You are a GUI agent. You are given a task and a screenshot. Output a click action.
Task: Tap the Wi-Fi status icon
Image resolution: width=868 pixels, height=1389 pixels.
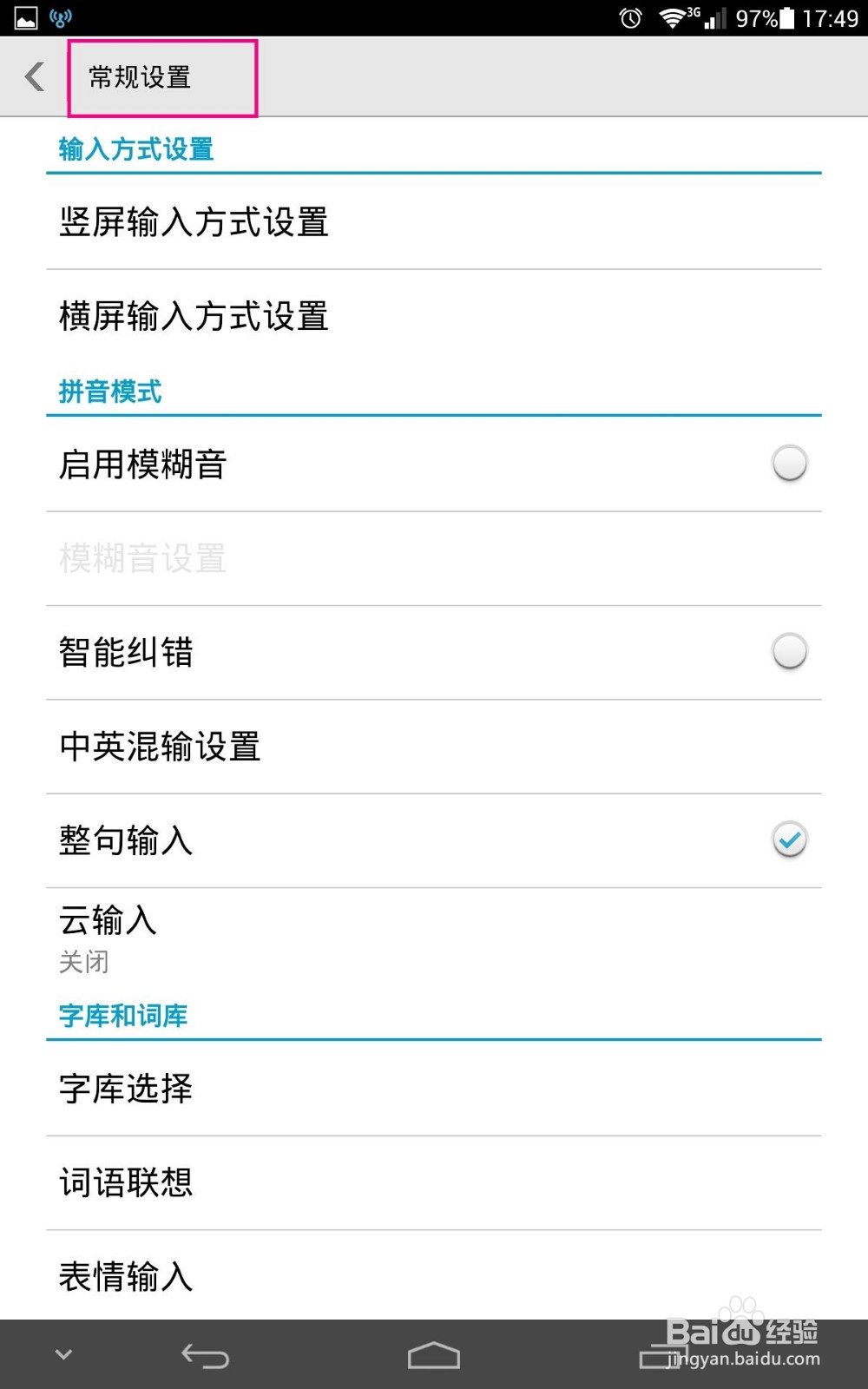click(672, 18)
